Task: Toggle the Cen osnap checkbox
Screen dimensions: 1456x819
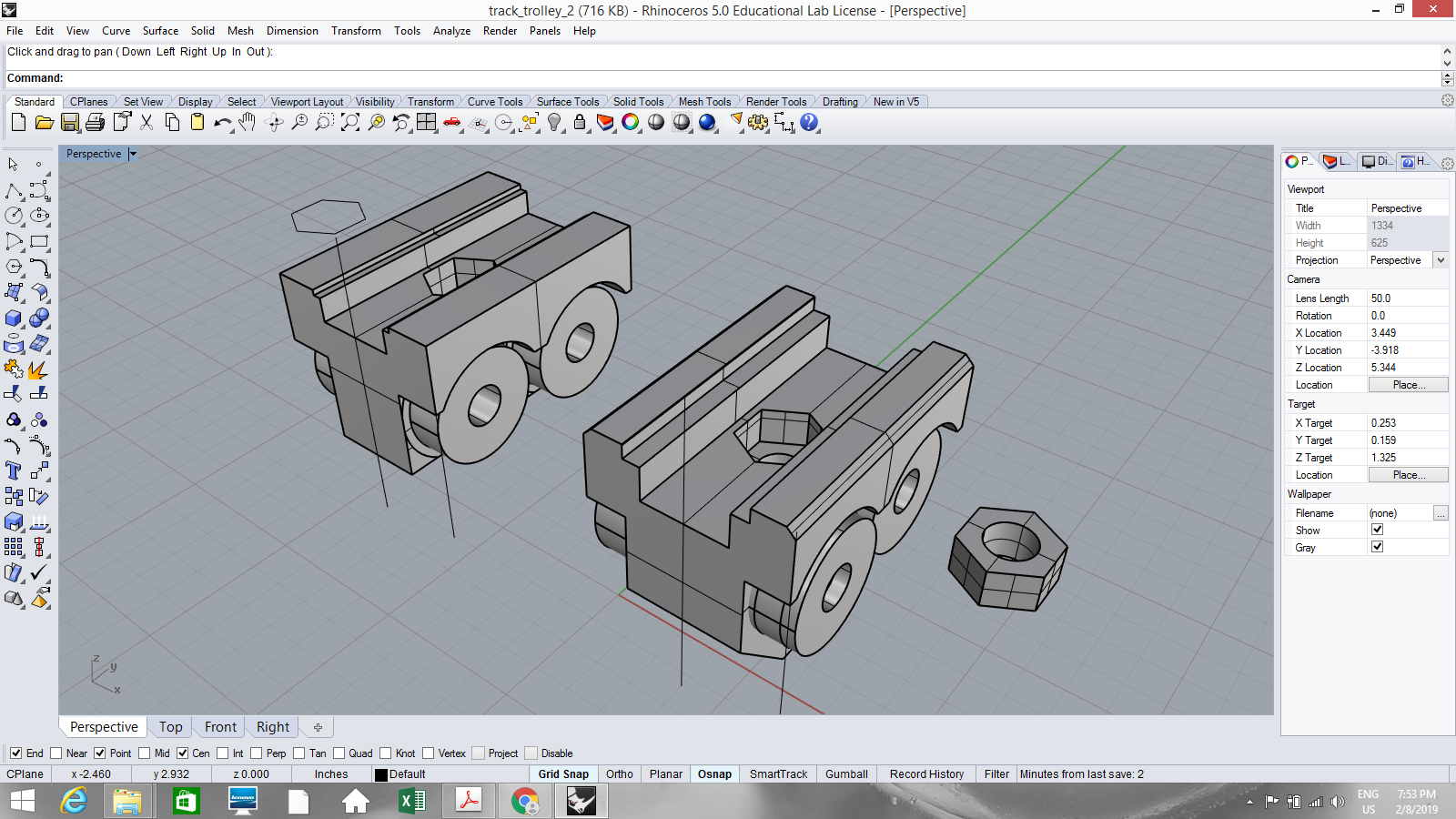Action: pyautogui.click(x=183, y=753)
